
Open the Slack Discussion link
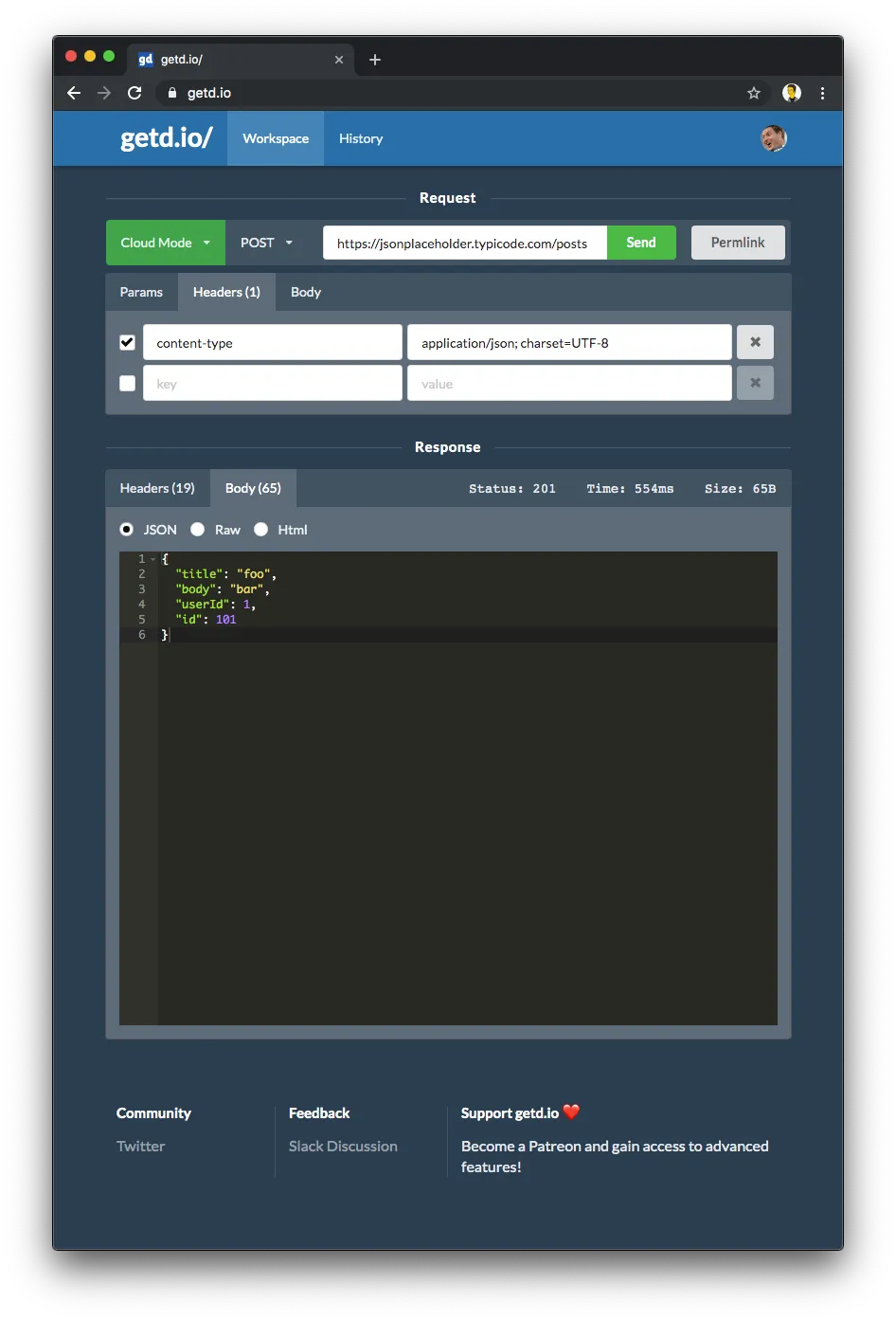point(343,1146)
